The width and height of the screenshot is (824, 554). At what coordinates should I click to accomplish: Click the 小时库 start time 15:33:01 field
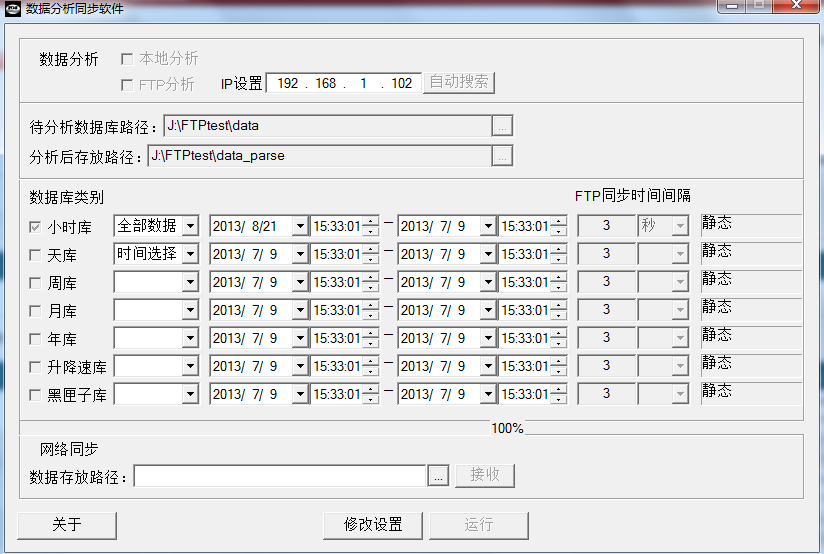pyautogui.click(x=337, y=227)
